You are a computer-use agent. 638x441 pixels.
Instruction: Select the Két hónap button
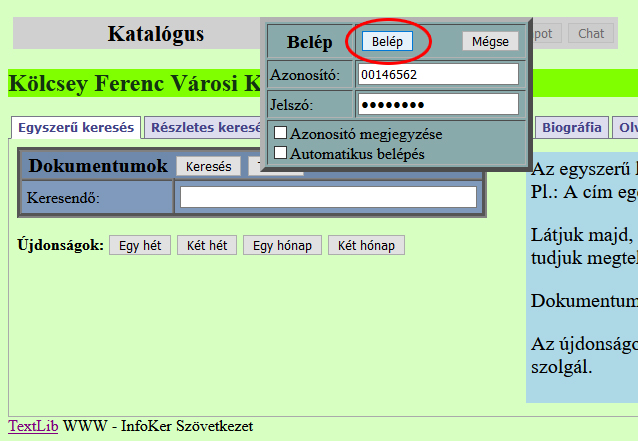coord(366,246)
